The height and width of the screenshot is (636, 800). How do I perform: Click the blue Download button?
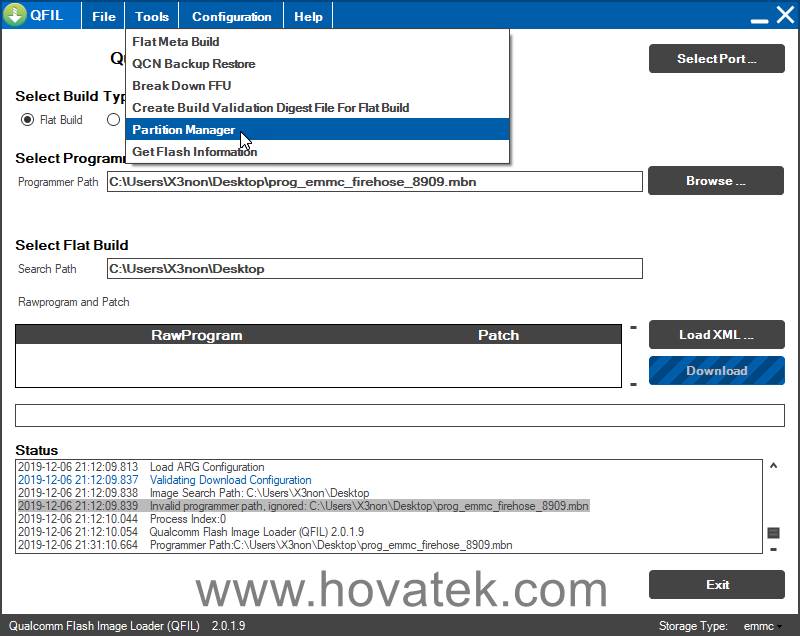716,371
